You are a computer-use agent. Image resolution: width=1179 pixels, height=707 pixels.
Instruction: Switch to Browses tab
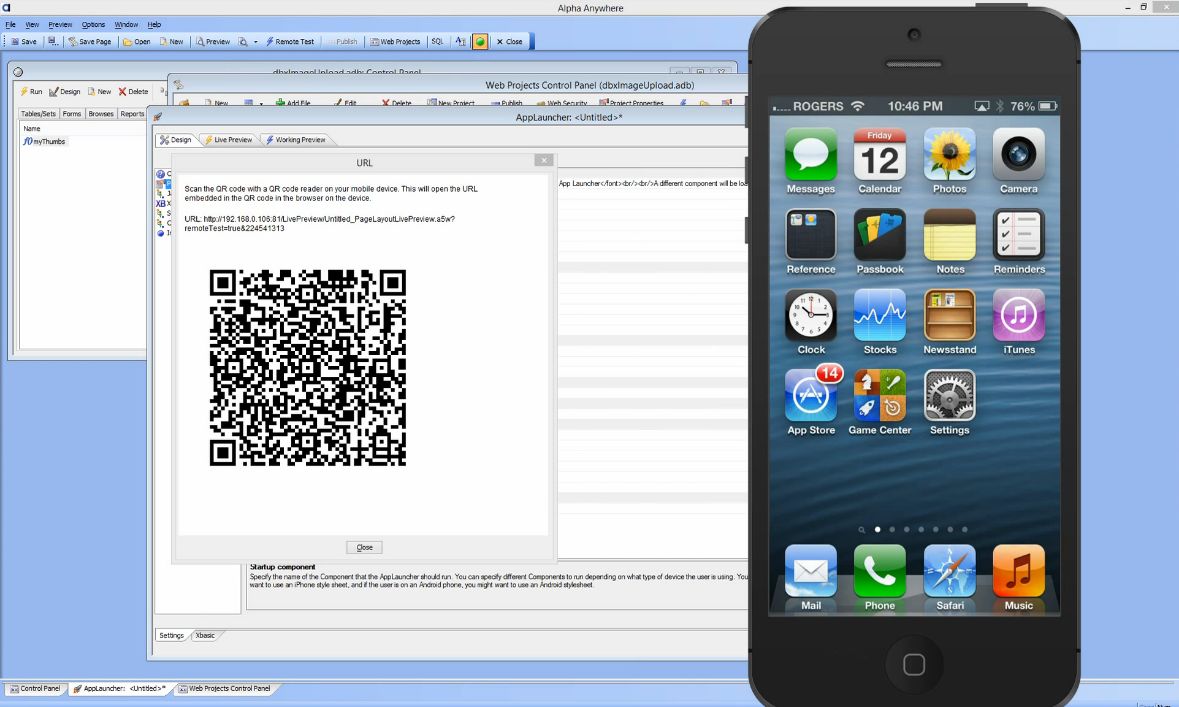tap(101, 114)
